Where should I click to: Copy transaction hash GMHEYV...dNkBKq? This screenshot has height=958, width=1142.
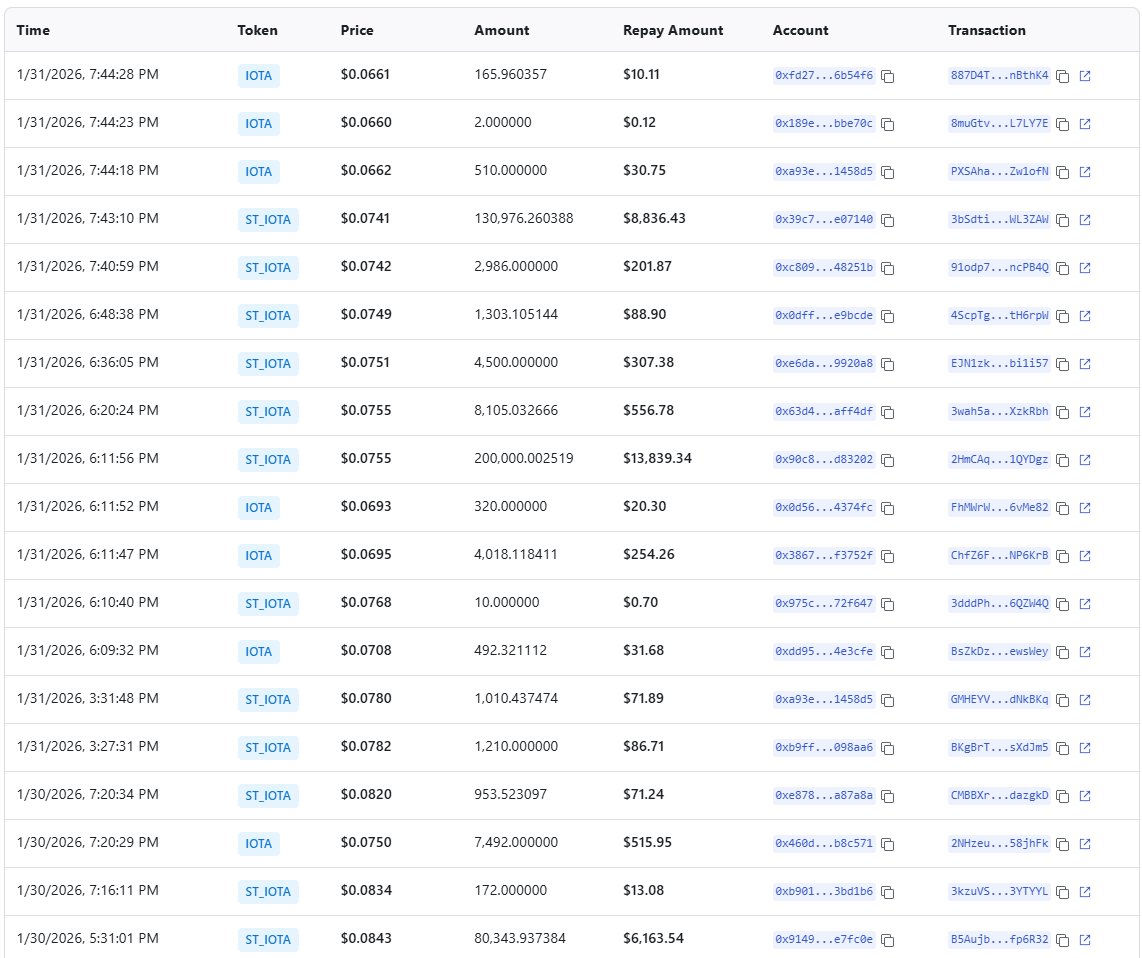coord(1063,700)
